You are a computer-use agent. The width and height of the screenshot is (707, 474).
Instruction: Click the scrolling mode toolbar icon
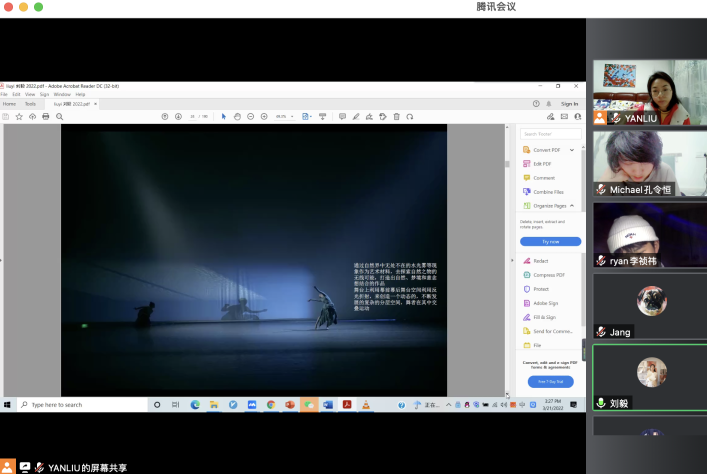coord(322,116)
